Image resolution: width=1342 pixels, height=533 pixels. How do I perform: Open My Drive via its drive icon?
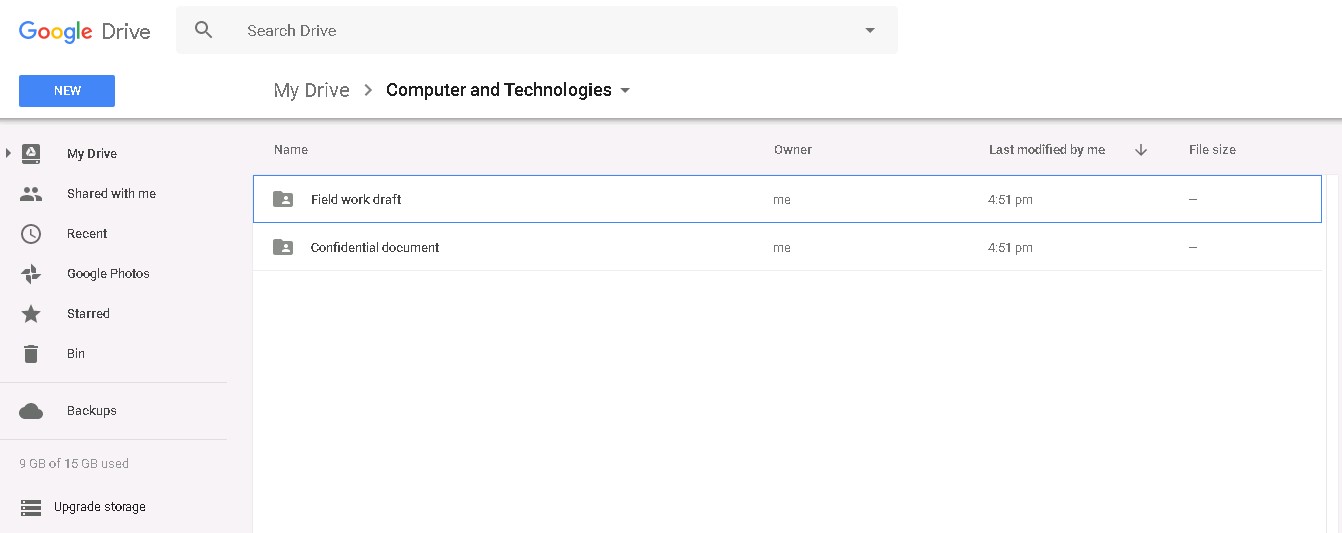[31, 153]
